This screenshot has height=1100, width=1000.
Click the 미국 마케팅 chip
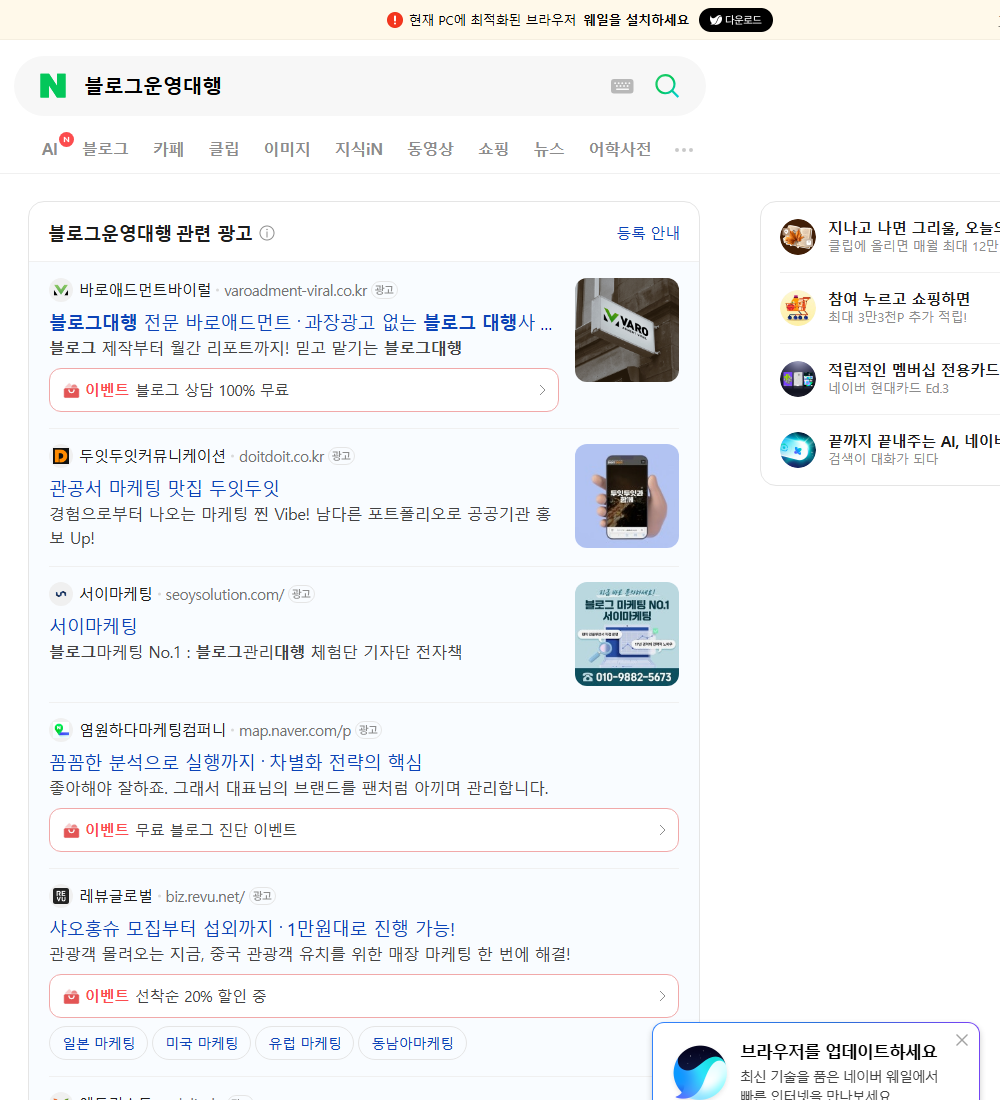[x=201, y=1043]
